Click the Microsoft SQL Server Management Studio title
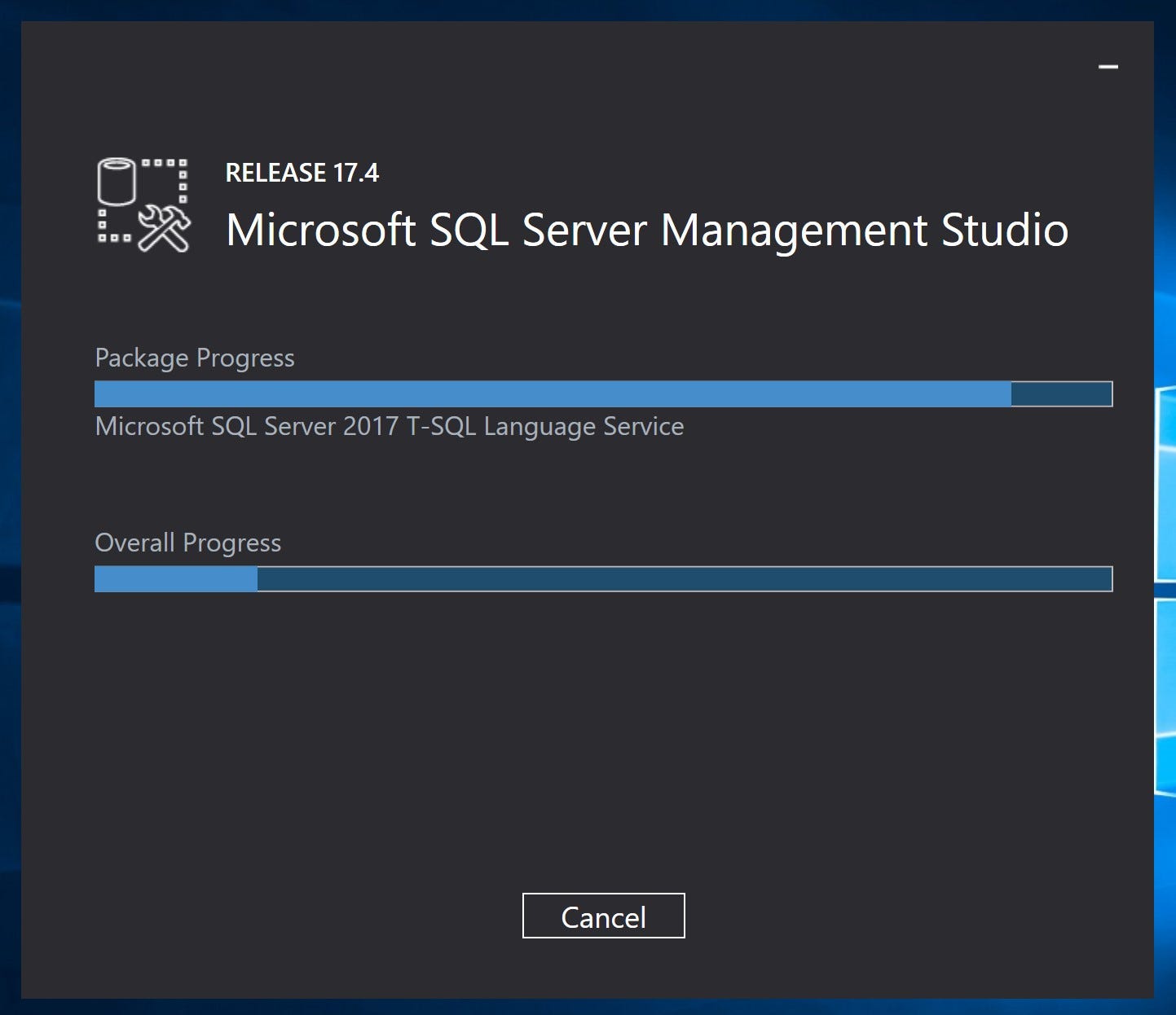 tap(647, 231)
